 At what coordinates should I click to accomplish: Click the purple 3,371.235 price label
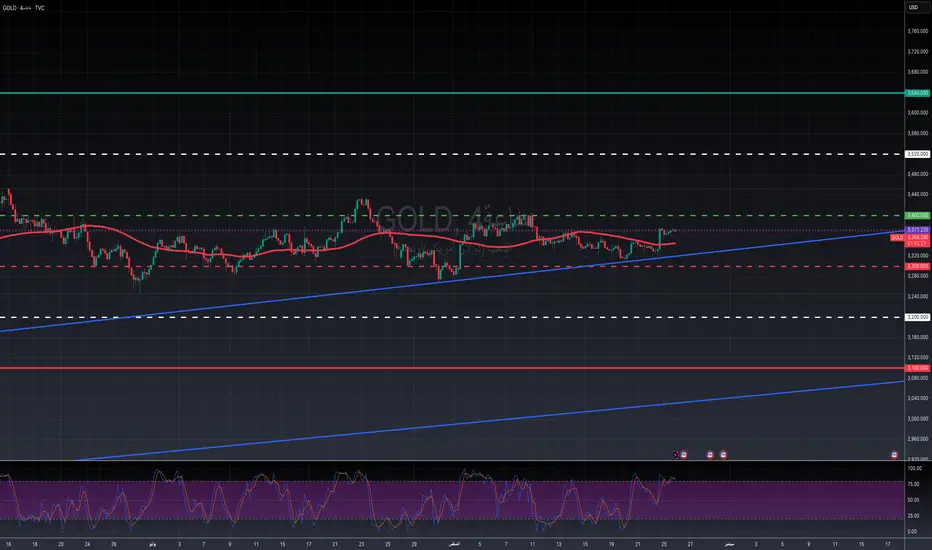pyautogui.click(x=917, y=230)
